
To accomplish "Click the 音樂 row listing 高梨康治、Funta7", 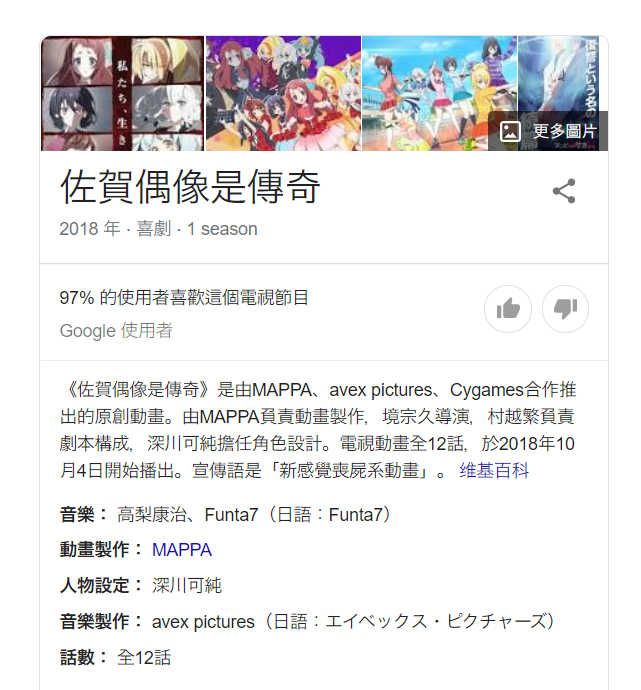I will tap(225, 514).
